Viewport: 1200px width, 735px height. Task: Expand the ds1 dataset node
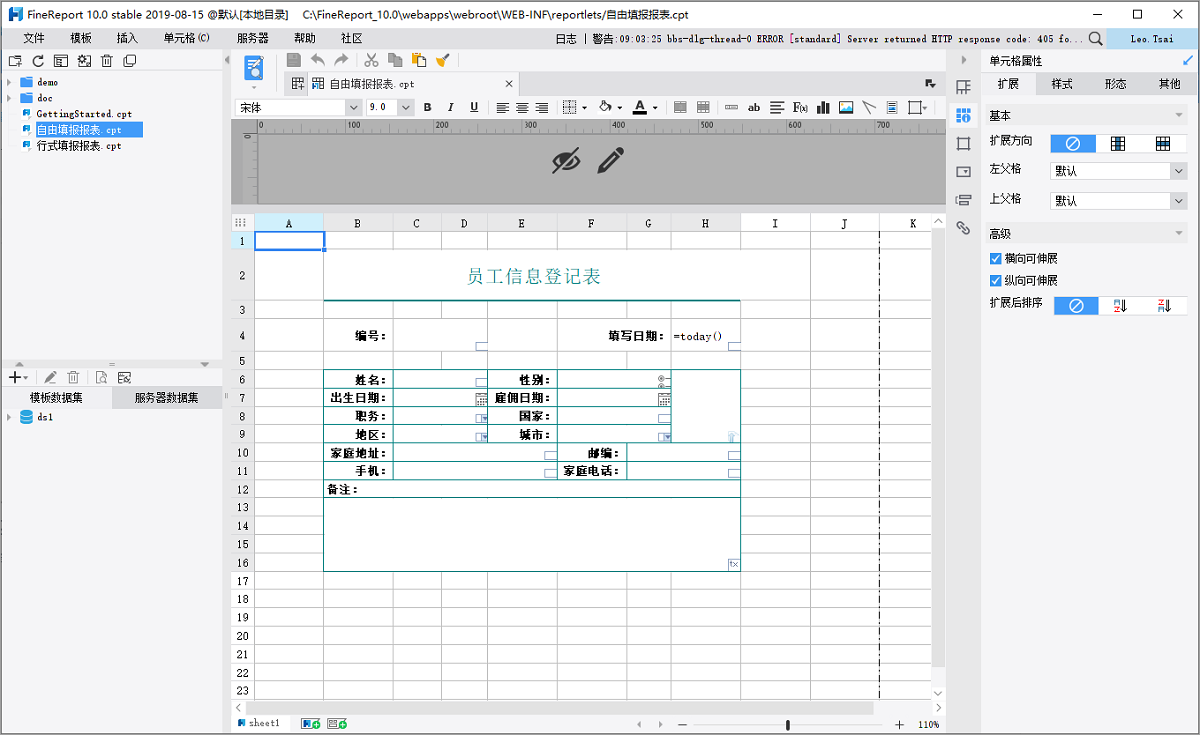[x=9, y=417]
